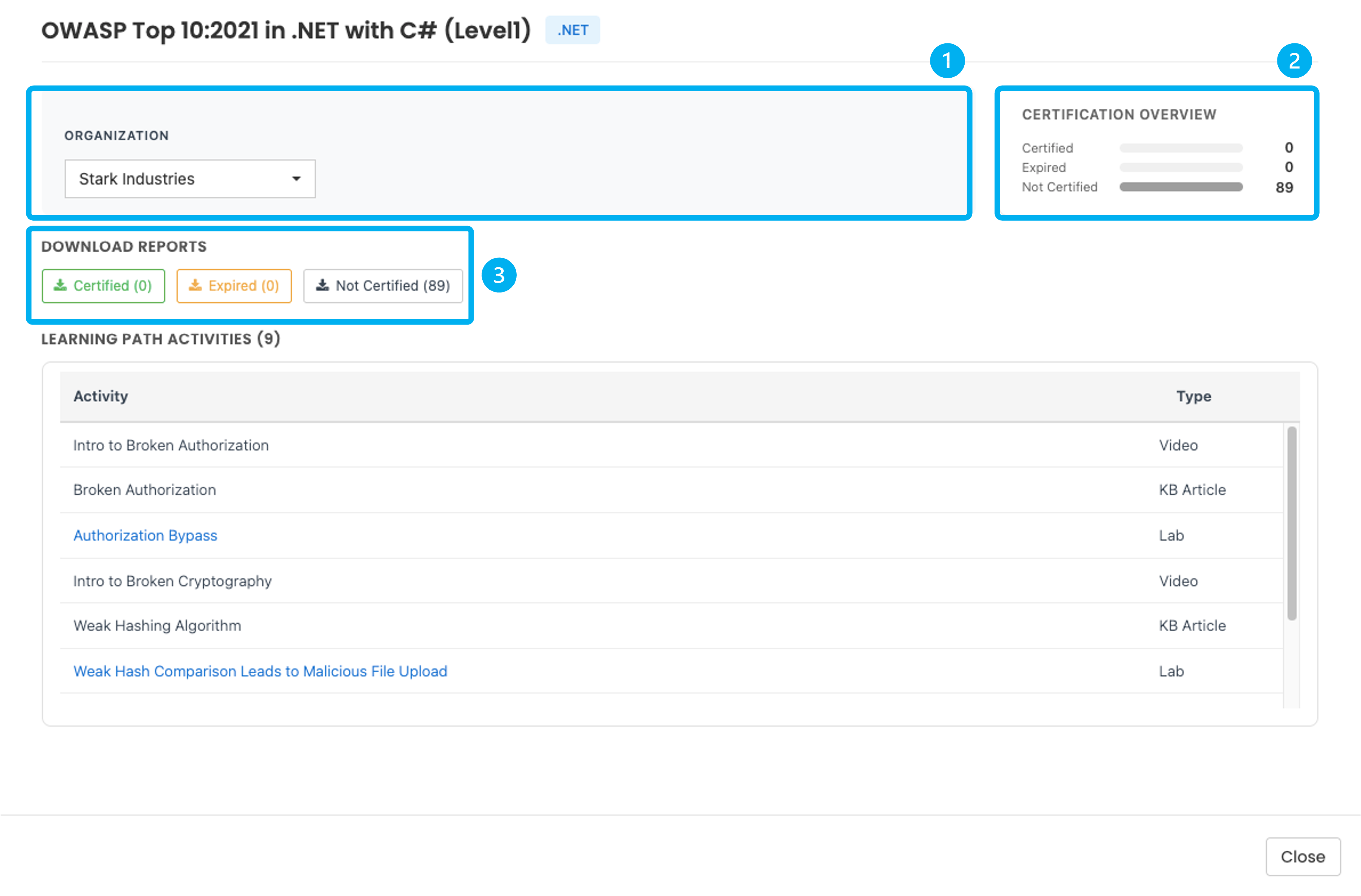Download the Not Certified (89) report
1361x896 pixels.
[383, 286]
